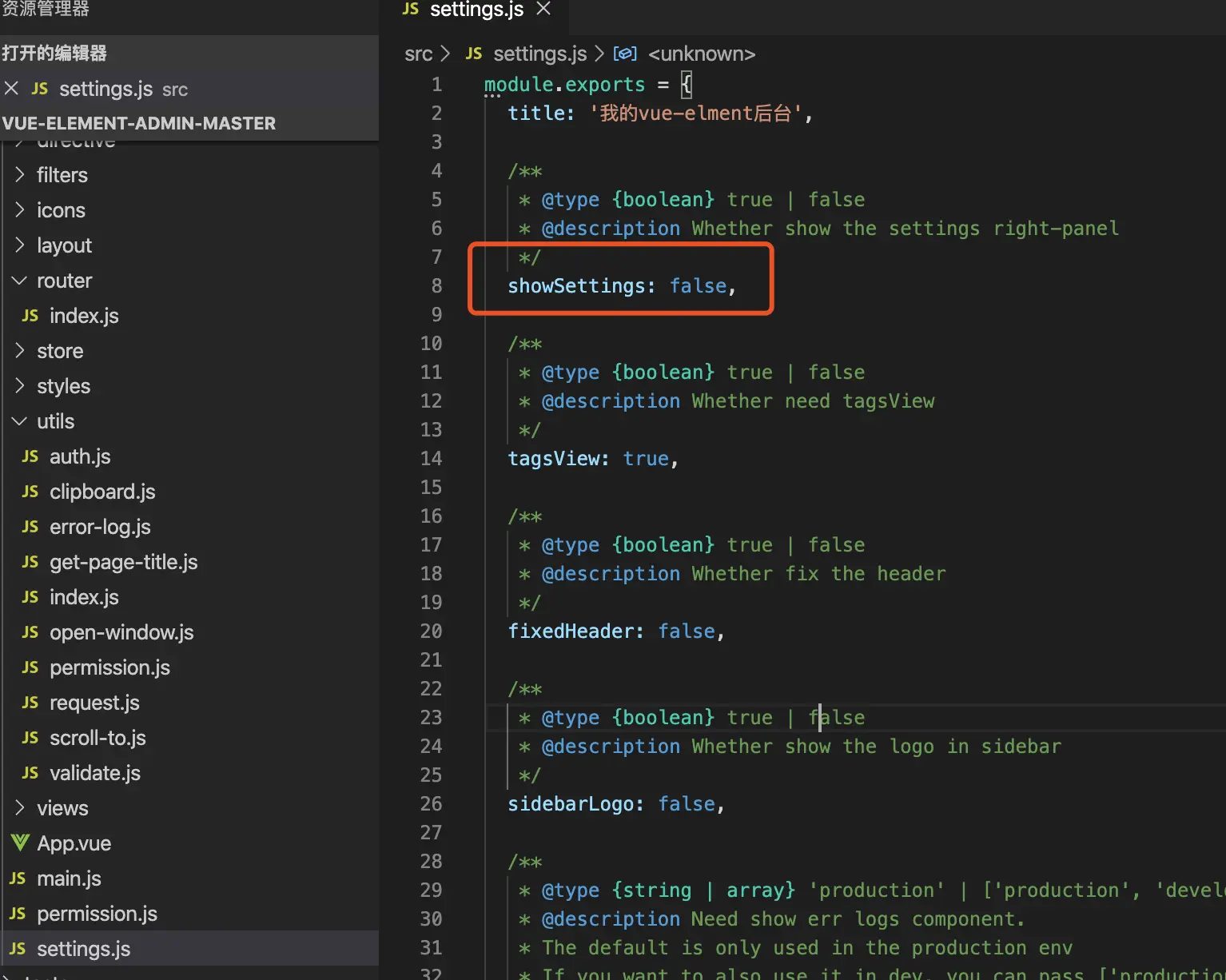
Task: Click the JS icon of router index.js
Action: 30,316
